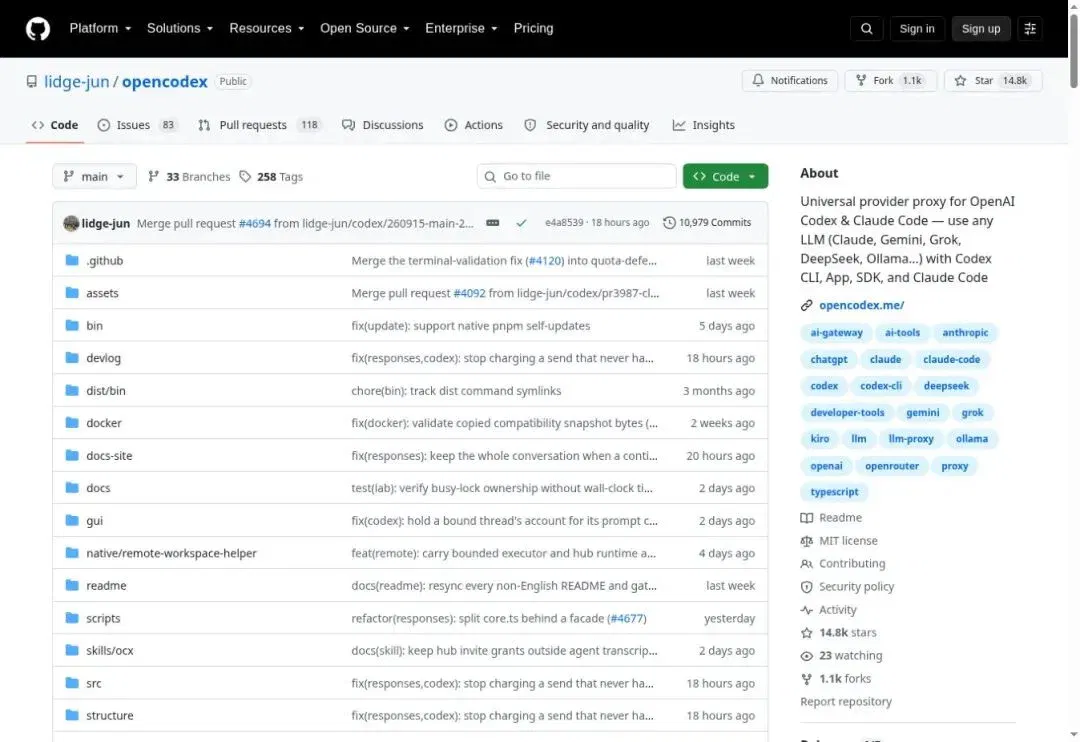1080x742 pixels.
Task: Expand the Solutions menu
Action: (x=180, y=28)
